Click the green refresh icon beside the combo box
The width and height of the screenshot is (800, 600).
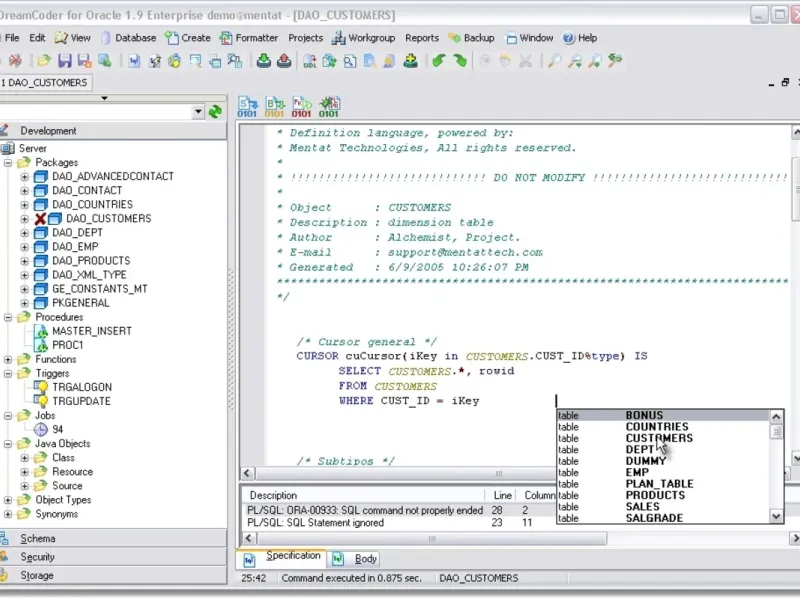[x=215, y=112]
